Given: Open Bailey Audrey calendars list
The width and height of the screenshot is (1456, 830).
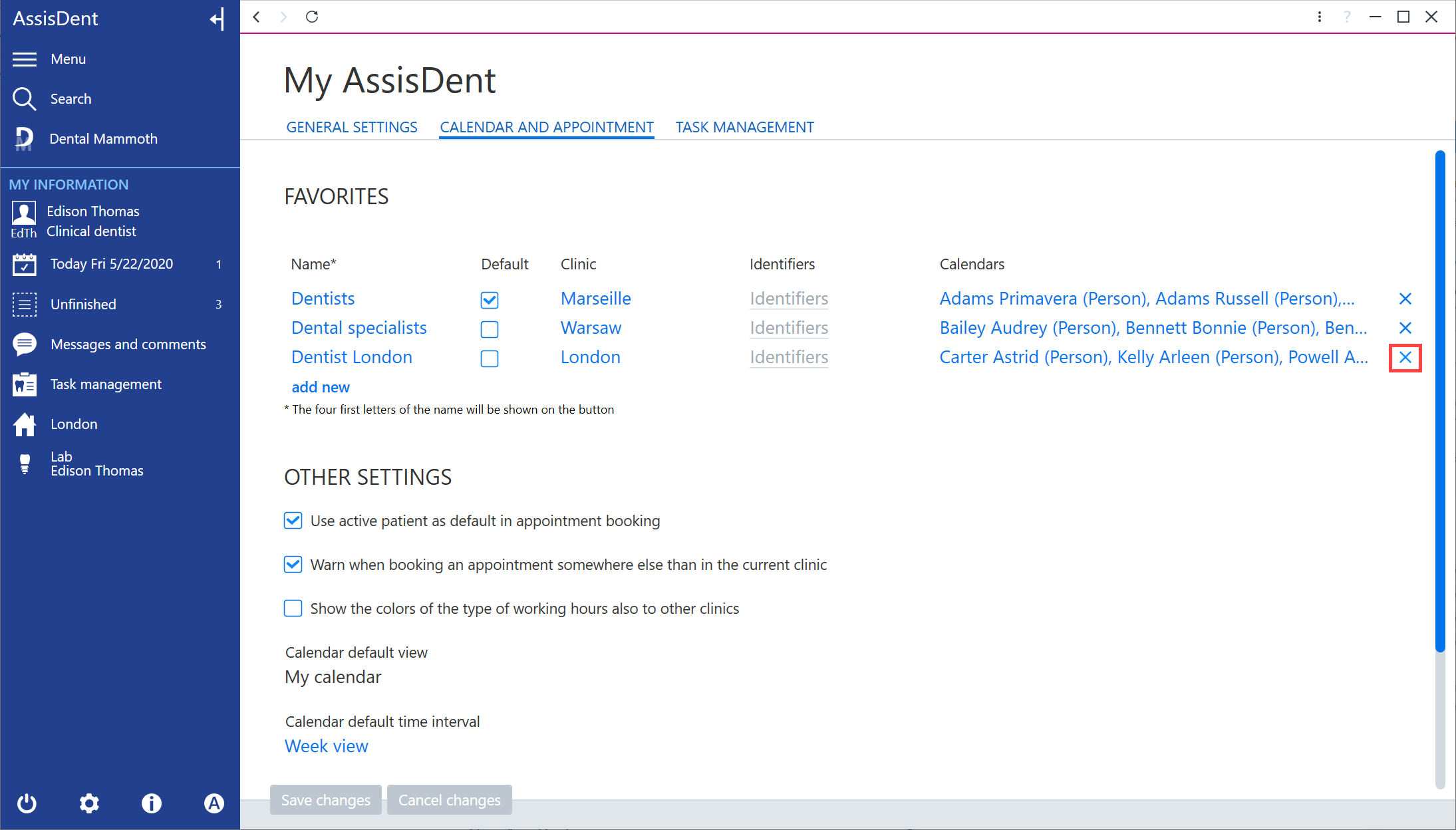Looking at the screenshot, I should pos(1153,328).
